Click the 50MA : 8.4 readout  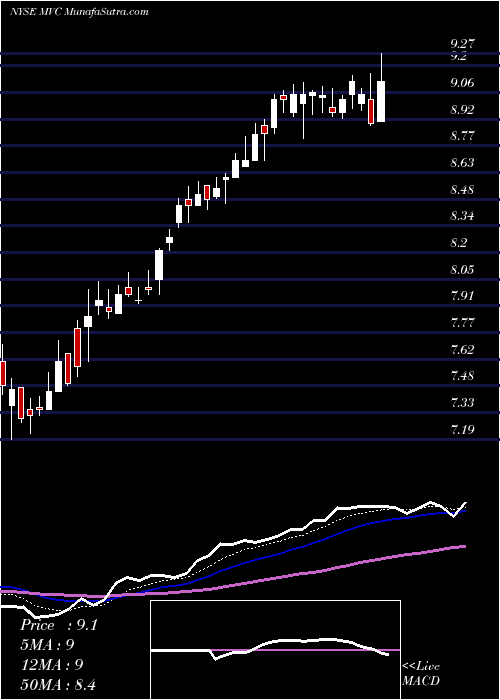click(x=58, y=684)
